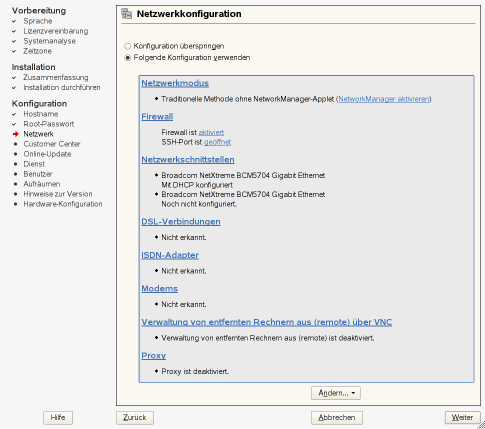Click the Netzwerk step in sidebar

[39, 134]
